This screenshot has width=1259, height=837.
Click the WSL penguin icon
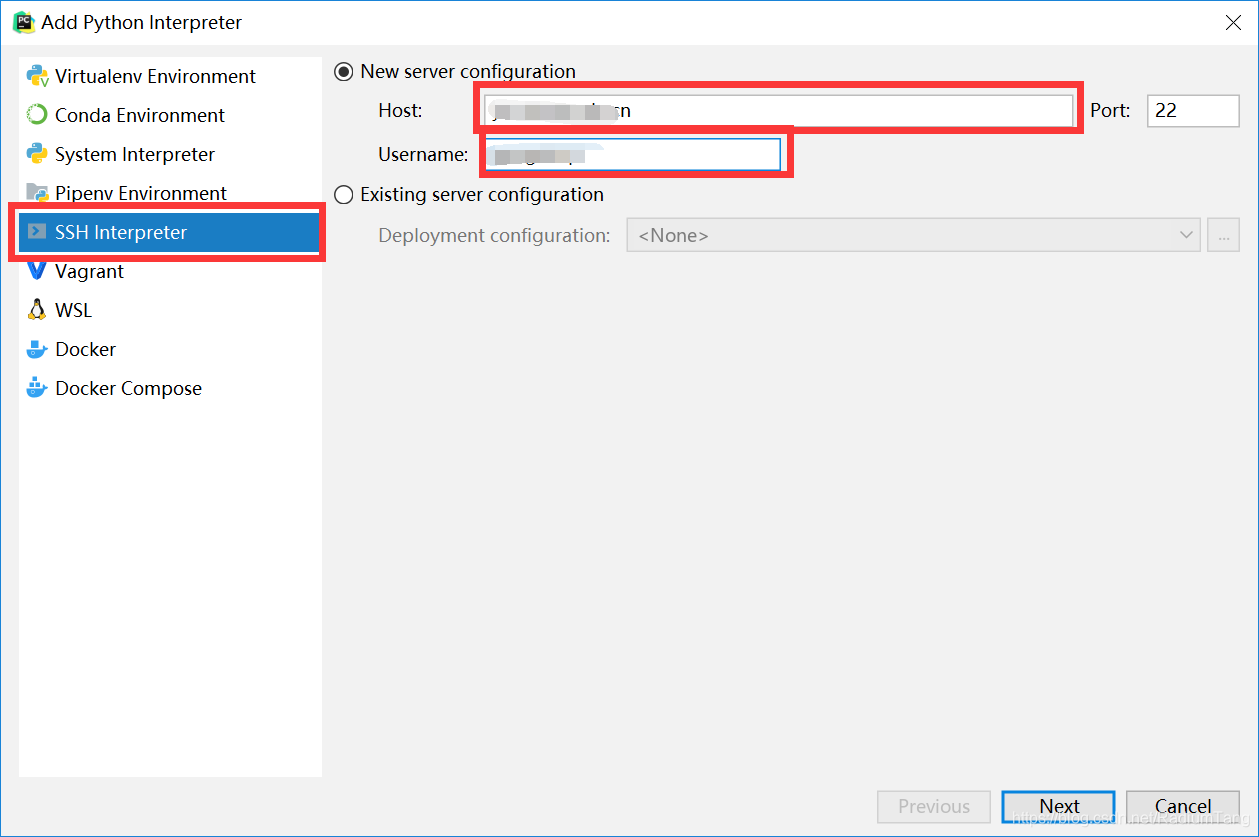pyautogui.click(x=37, y=310)
